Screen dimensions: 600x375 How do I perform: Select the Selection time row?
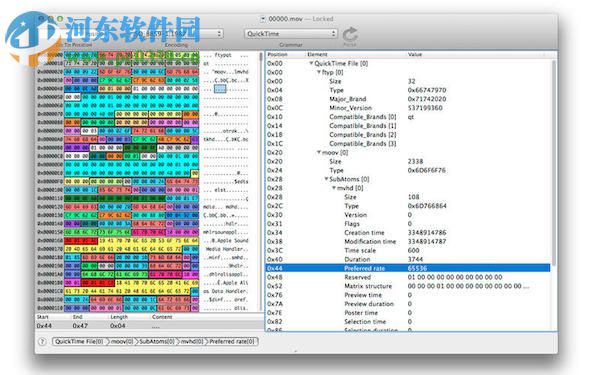[x=408, y=321]
